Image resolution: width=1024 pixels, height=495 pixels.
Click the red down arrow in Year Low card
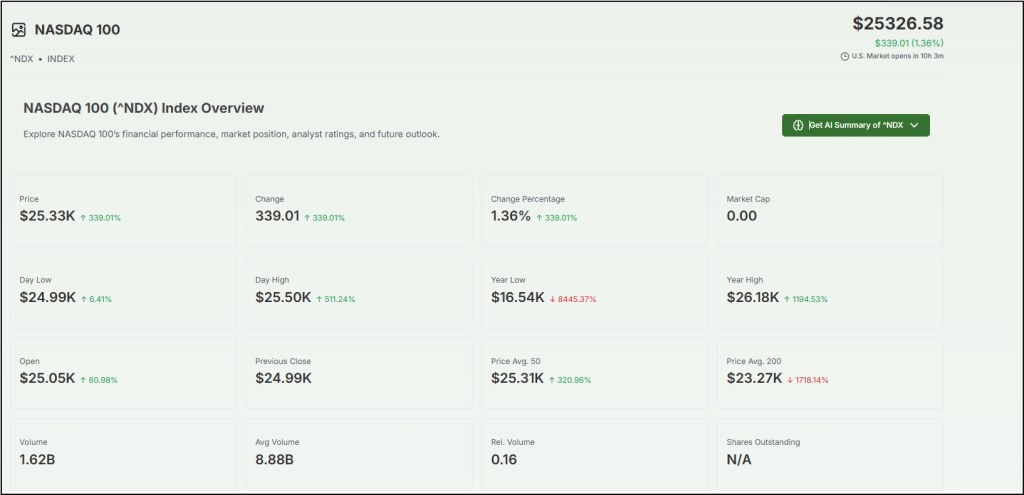(552, 299)
